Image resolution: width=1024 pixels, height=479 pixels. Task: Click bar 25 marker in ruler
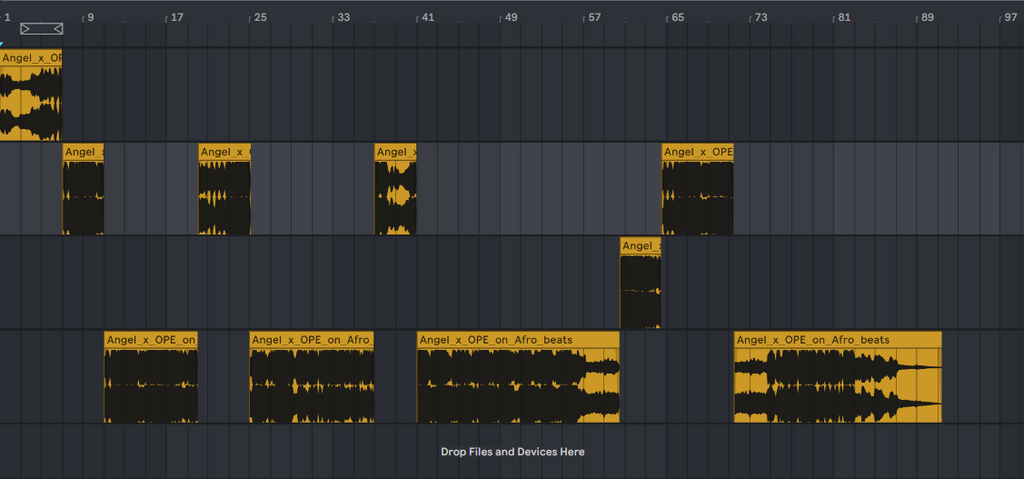tap(260, 18)
